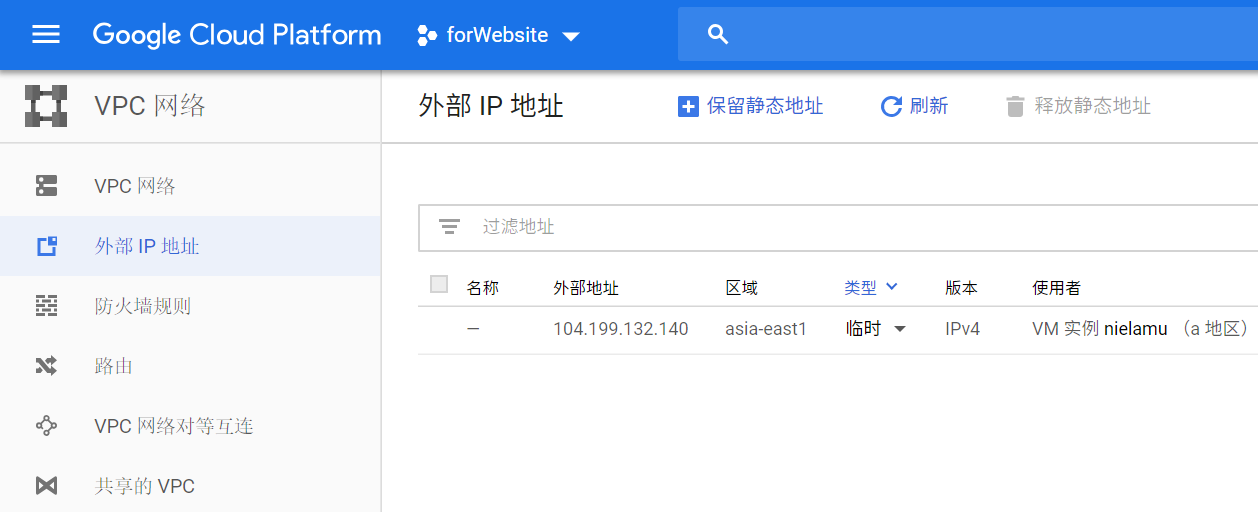Click the VPC network product icon
The width and height of the screenshot is (1258, 512).
point(46,106)
